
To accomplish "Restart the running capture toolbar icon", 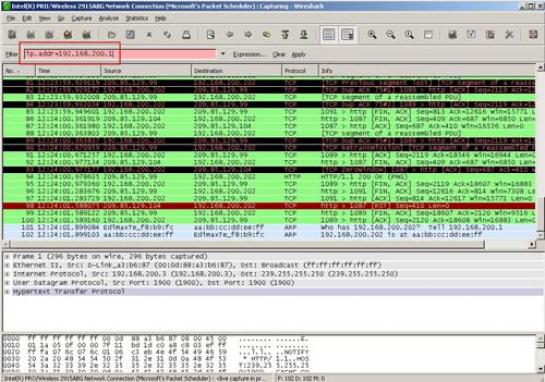I will 86,34.
